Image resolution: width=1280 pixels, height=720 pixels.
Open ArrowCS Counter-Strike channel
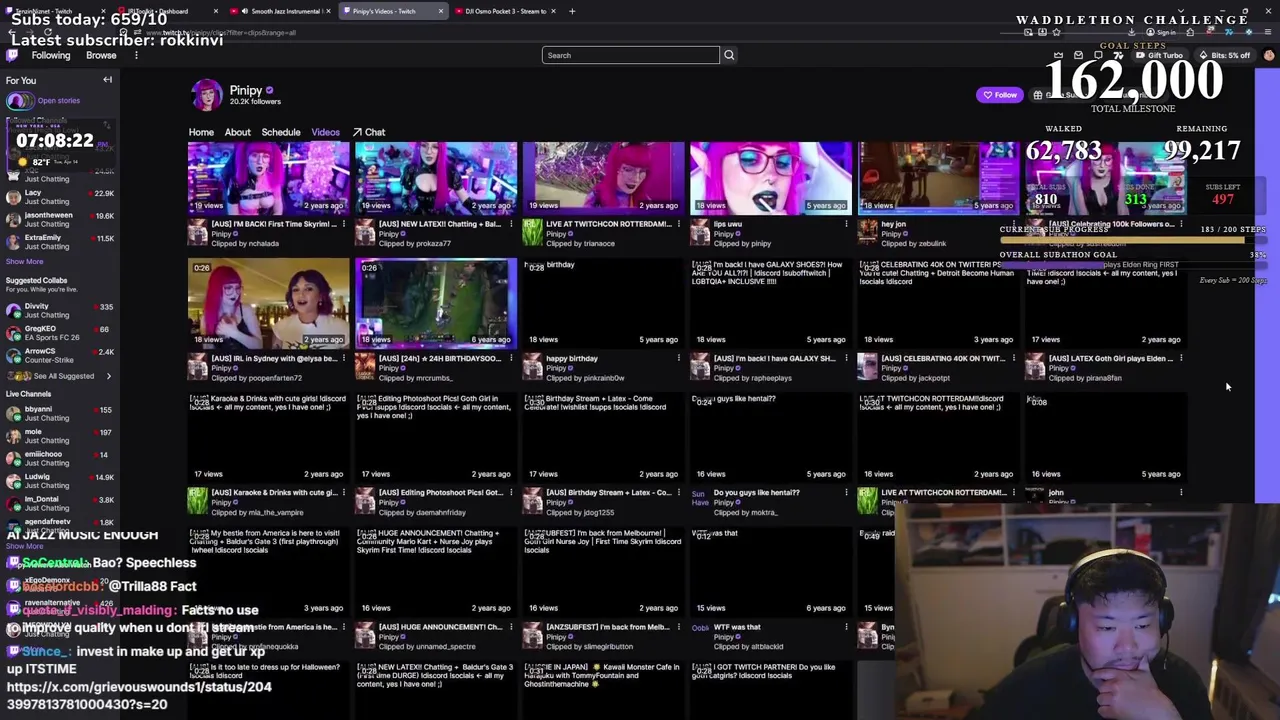coord(60,355)
